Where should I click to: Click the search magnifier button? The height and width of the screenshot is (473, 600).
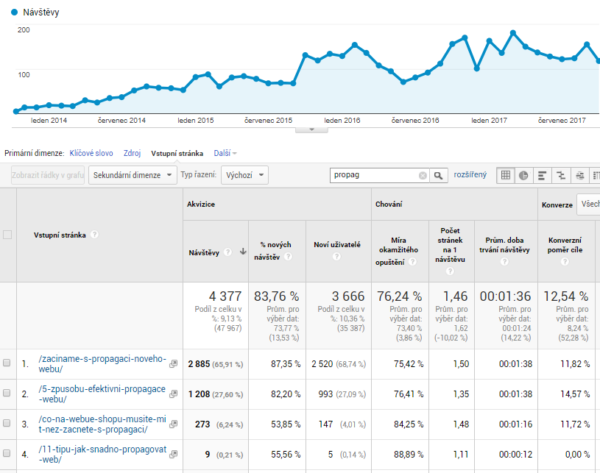(439, 175)
